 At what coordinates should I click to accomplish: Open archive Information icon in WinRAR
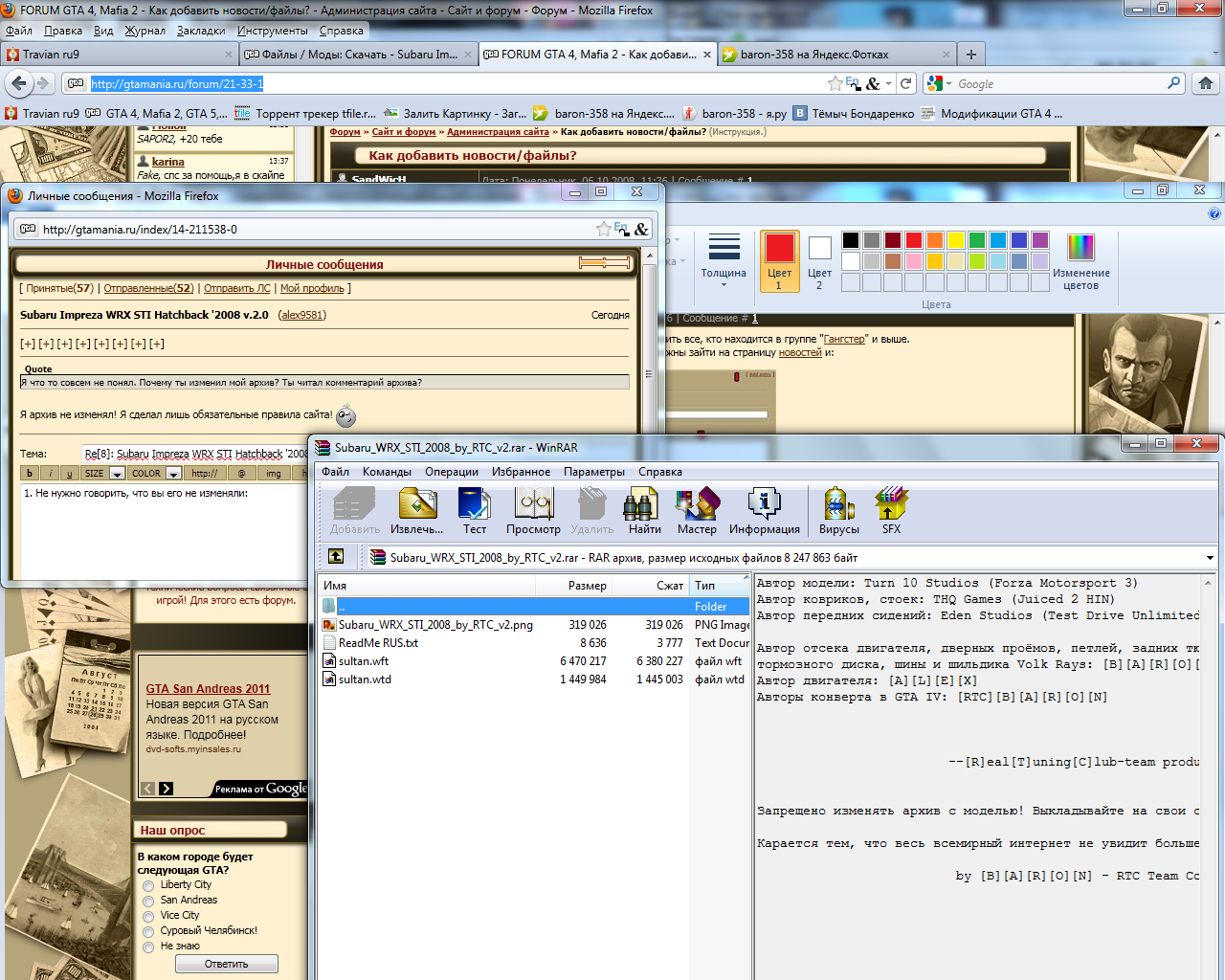pos(764,510)
